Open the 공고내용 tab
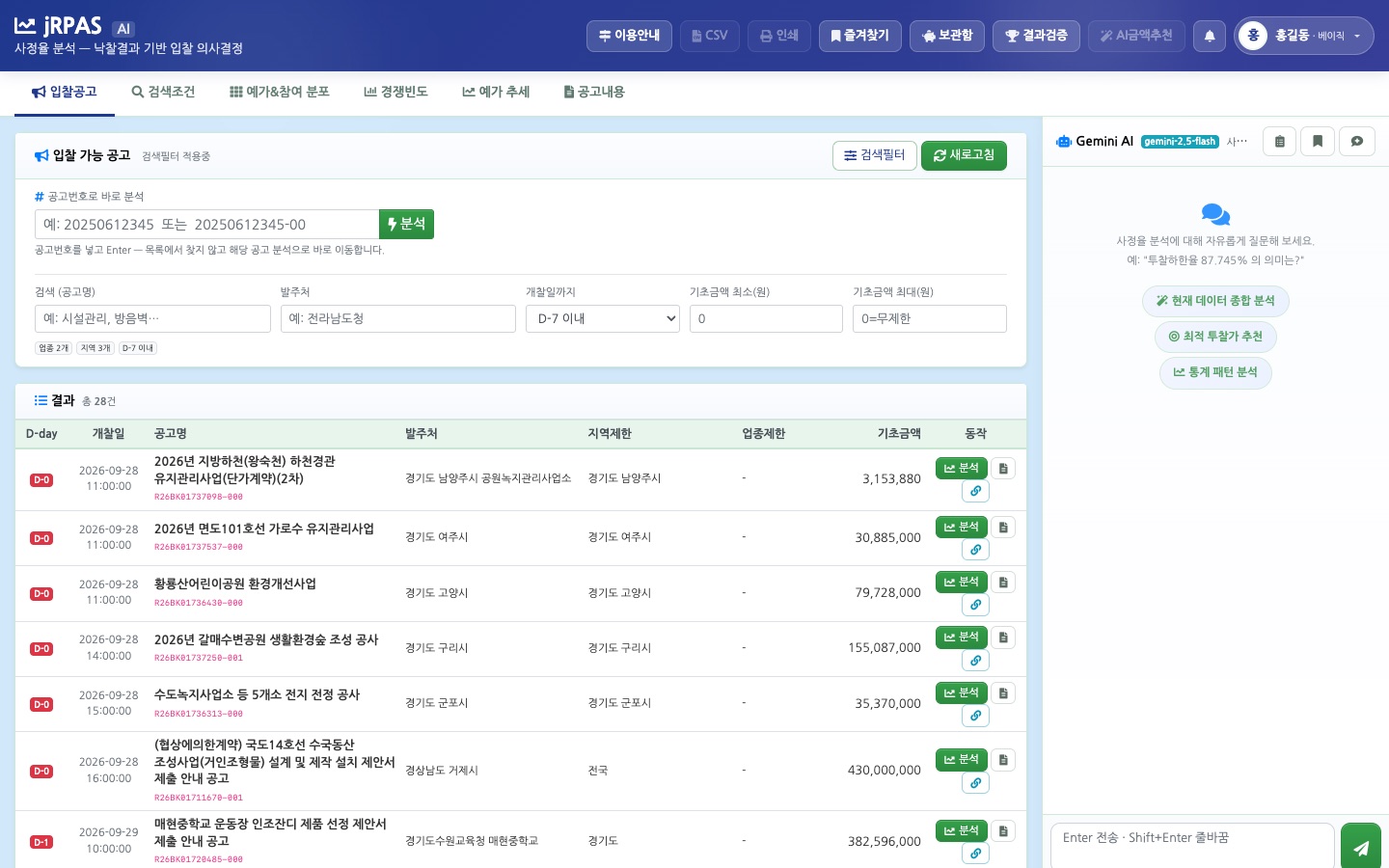1389x868 pixels. click(594, 92)
